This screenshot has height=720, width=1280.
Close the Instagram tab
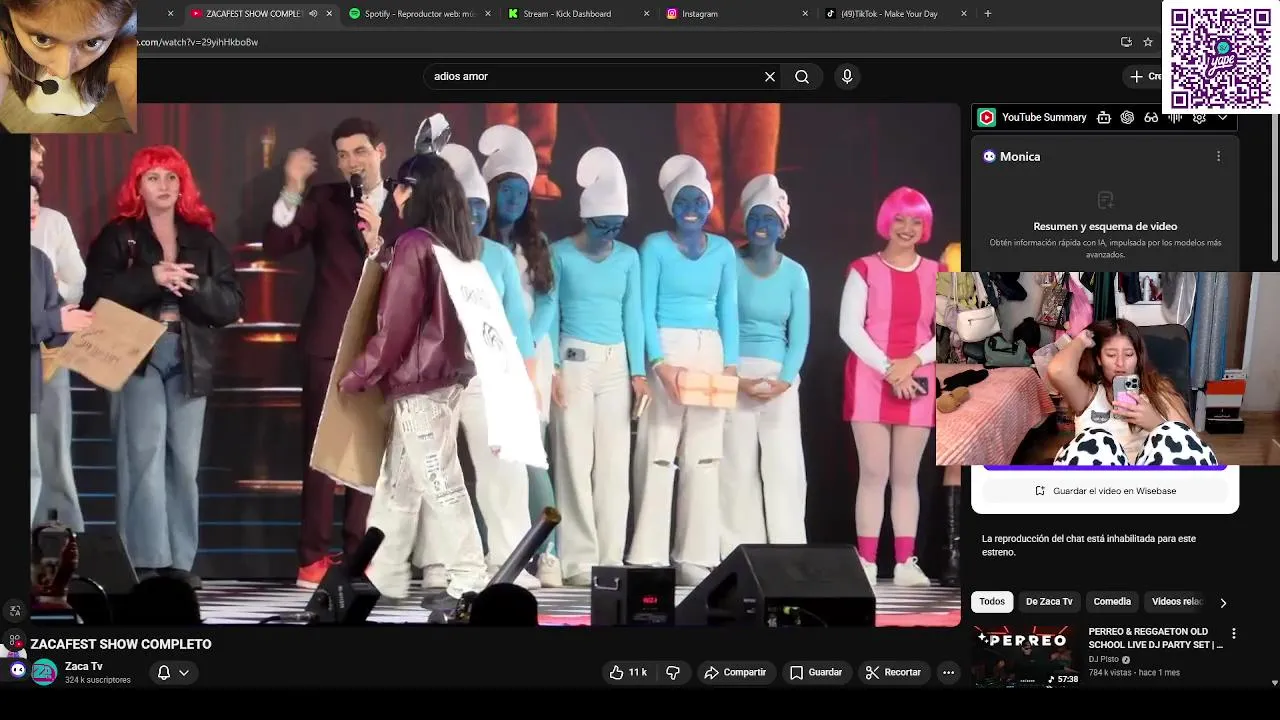(805, 14)
